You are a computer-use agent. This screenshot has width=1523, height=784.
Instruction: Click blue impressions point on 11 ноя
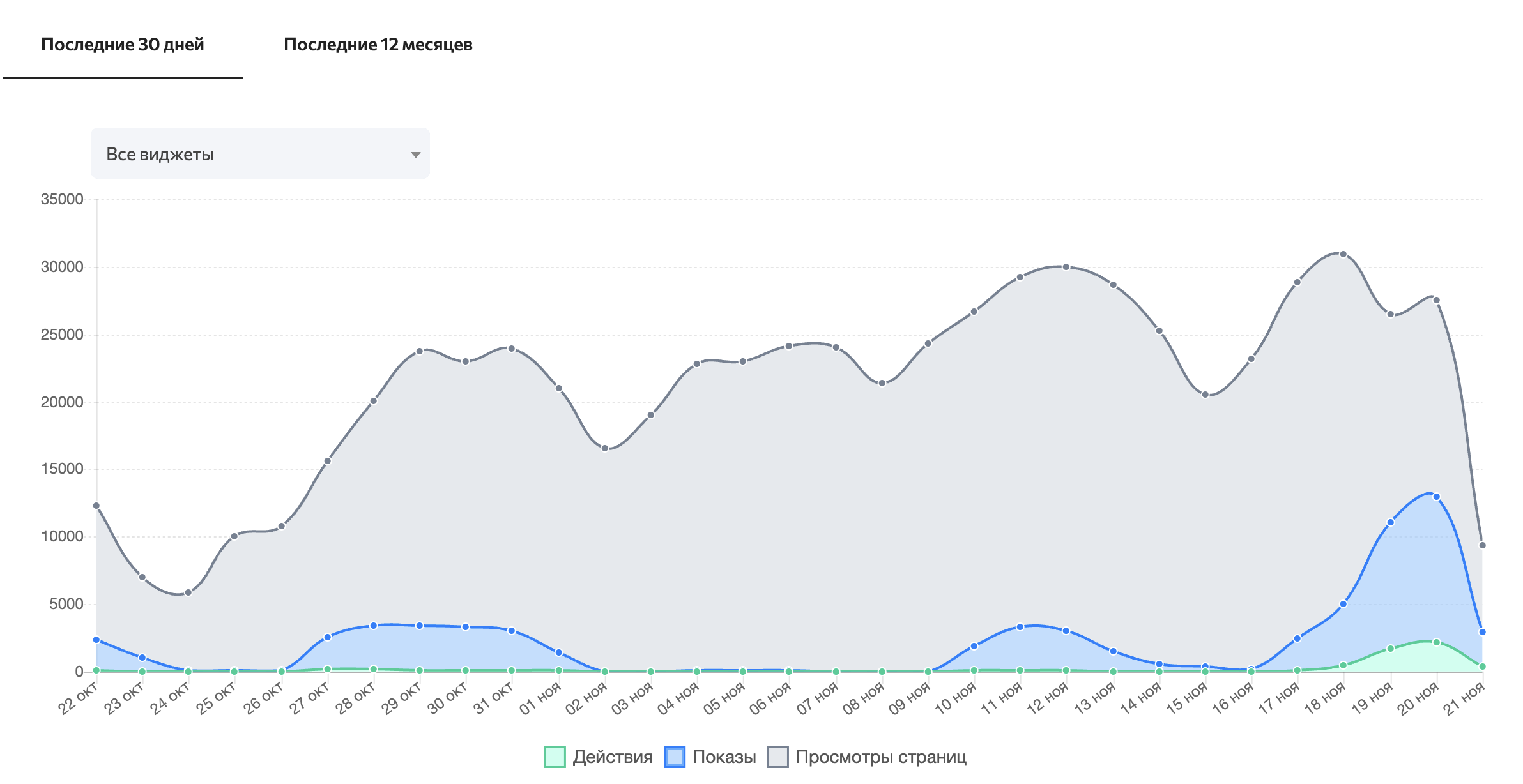coord(1020,627)
